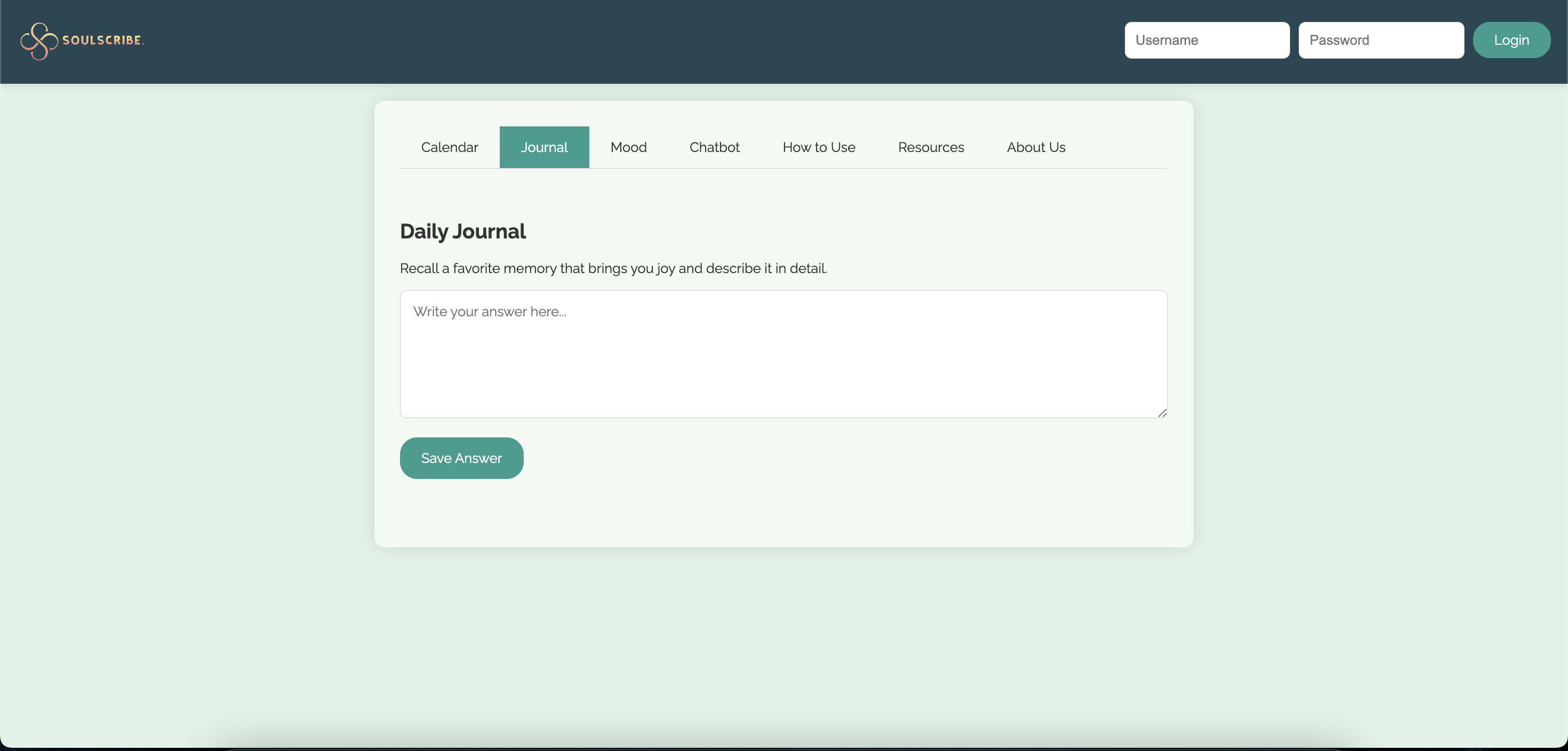Click into the Password field
The height and width of the screenshot is (751, 1568).
point(1380,40)
